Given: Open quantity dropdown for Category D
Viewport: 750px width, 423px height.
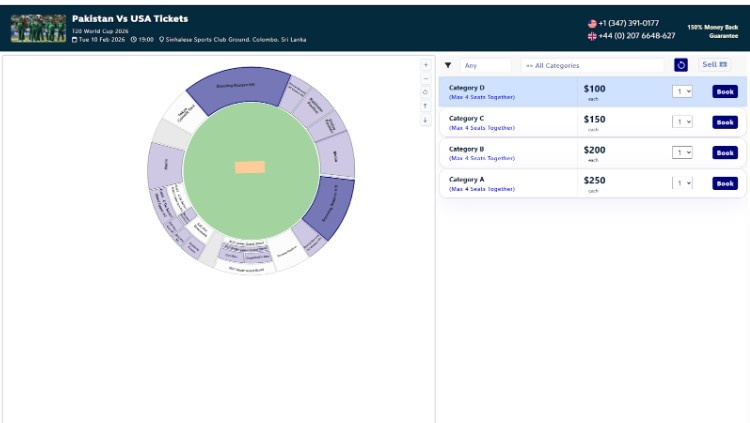Looking at the screenshot, I should [x=682, y=91].
